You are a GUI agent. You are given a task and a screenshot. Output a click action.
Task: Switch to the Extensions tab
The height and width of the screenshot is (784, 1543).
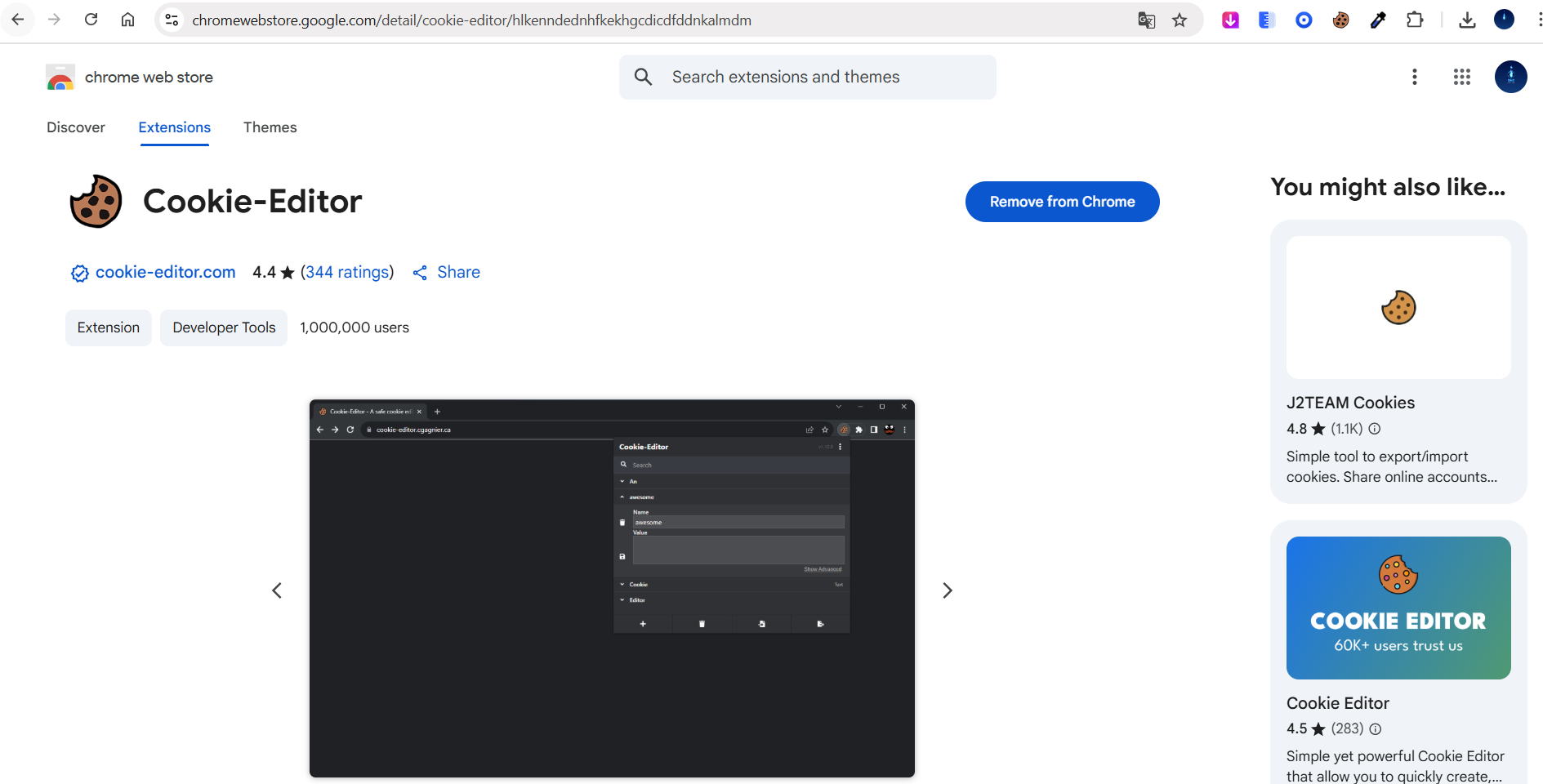[x=175, y=127]
